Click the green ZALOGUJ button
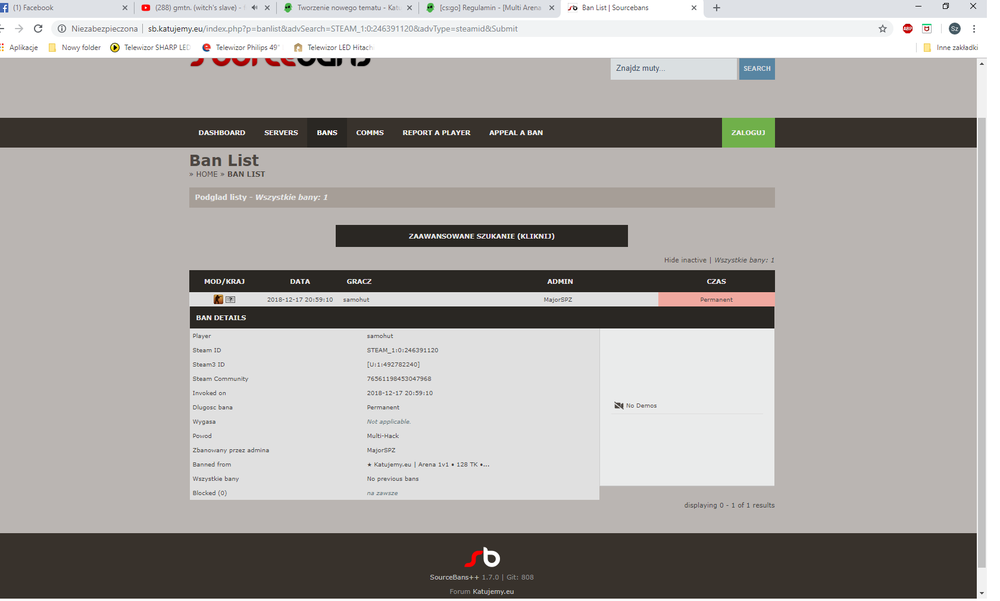The width and height of the screenshot is (1000, 601). click(748, 133)
